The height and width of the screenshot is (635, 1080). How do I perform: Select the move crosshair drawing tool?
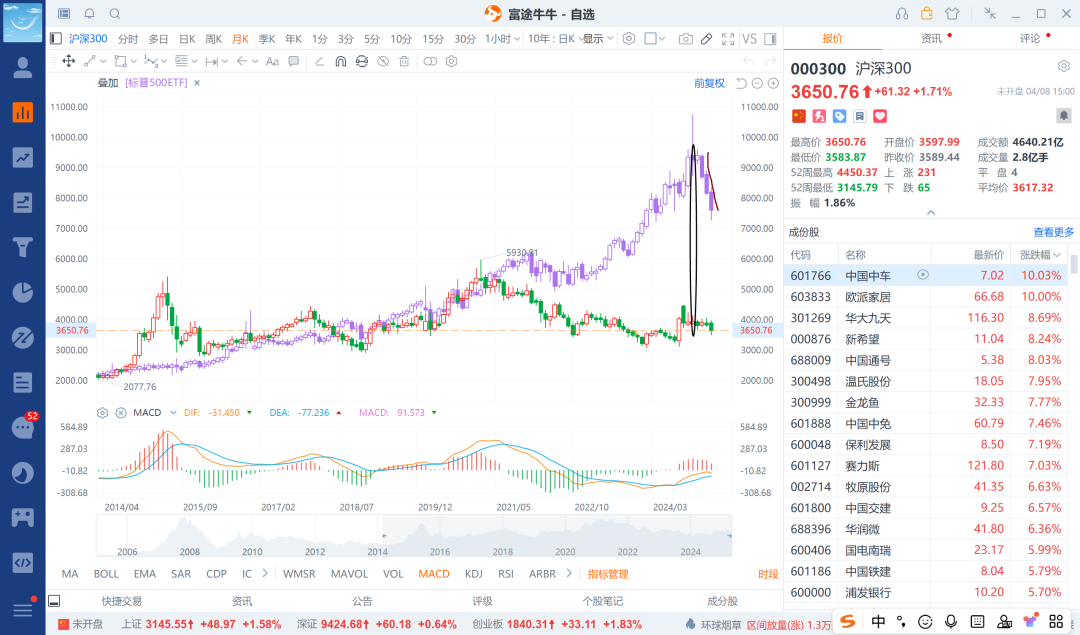69,61
